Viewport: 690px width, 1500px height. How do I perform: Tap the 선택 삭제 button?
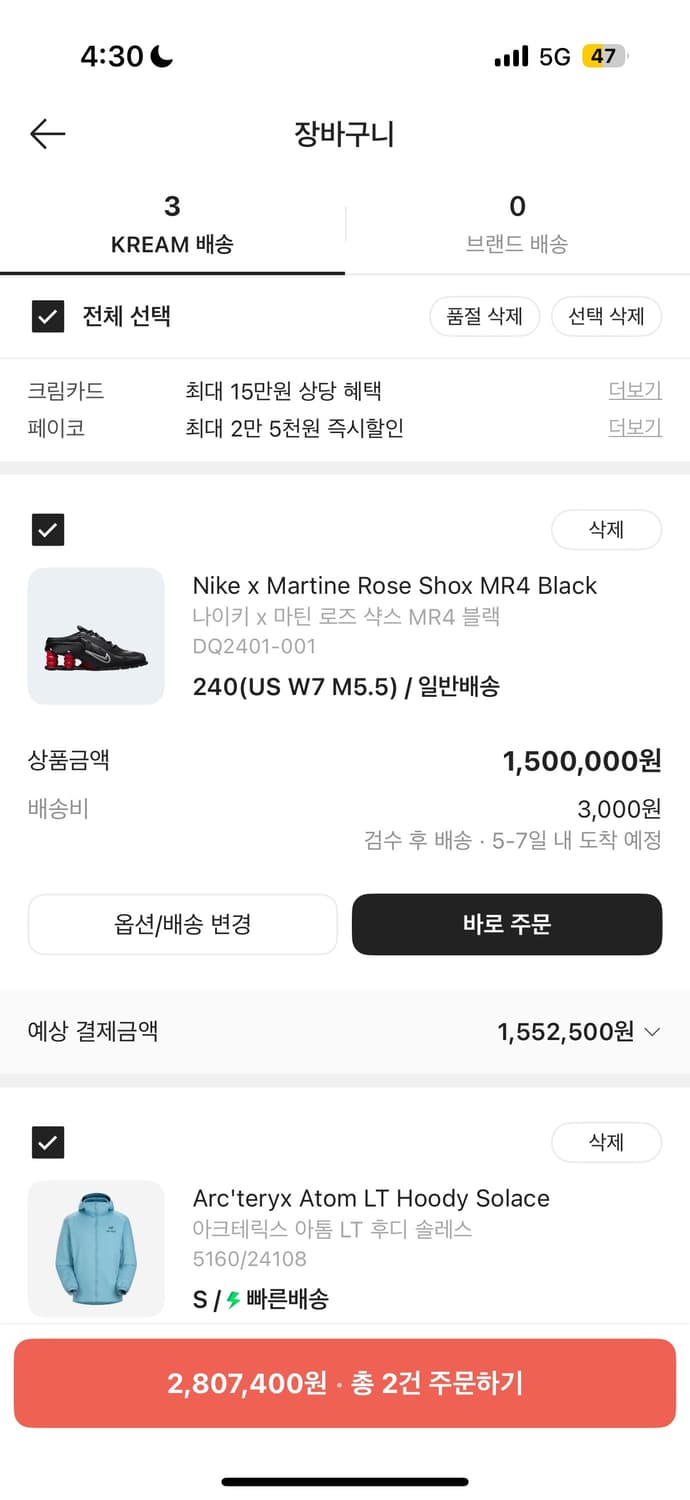[606, 317]
